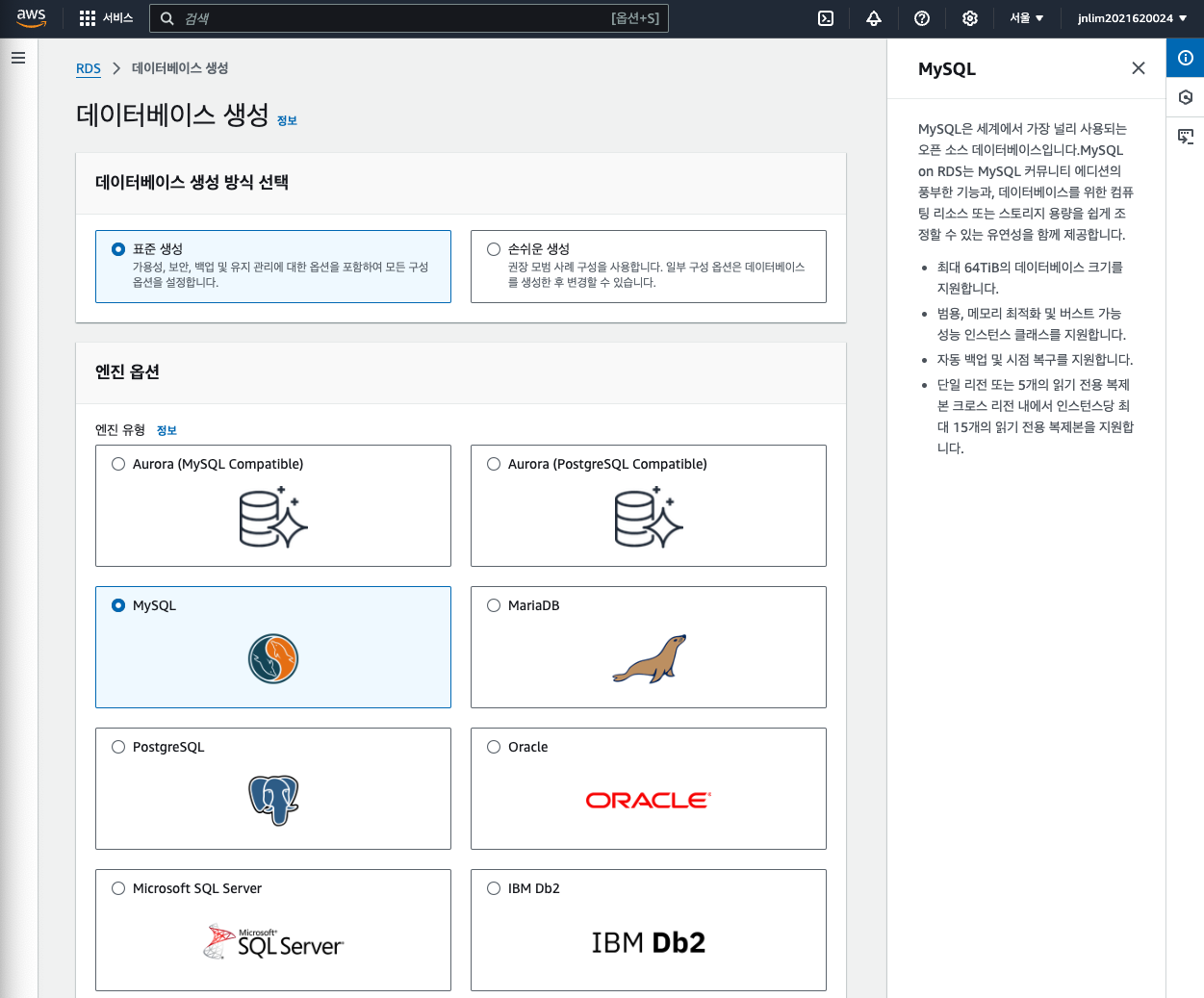Open the help question mark icon
Screen dimensions: 1204x998
[x=922, y=18]
